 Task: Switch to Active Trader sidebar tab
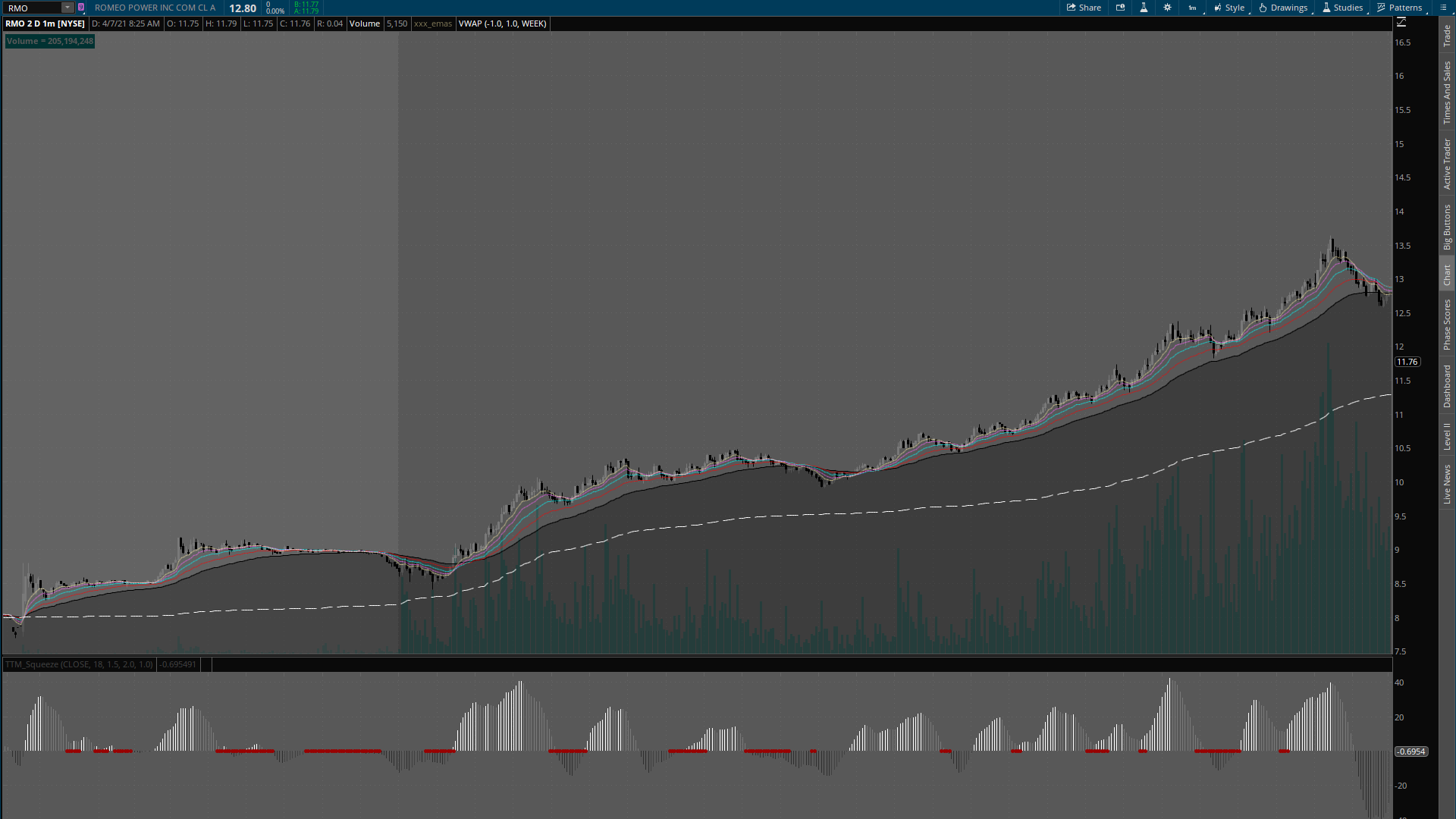point(1447,164)
